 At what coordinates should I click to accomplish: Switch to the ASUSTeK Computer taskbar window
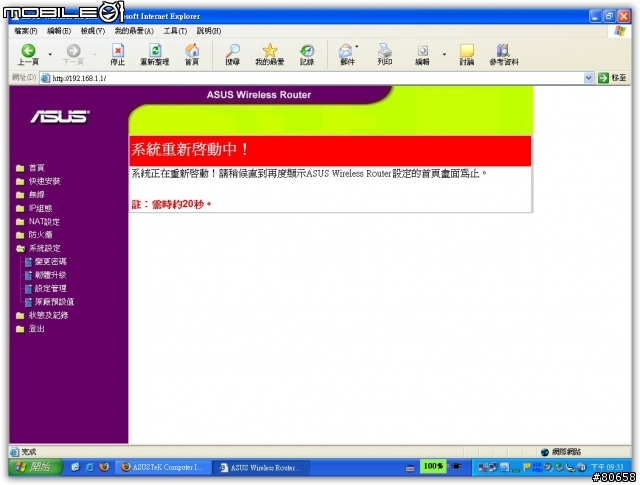point(163,467)
